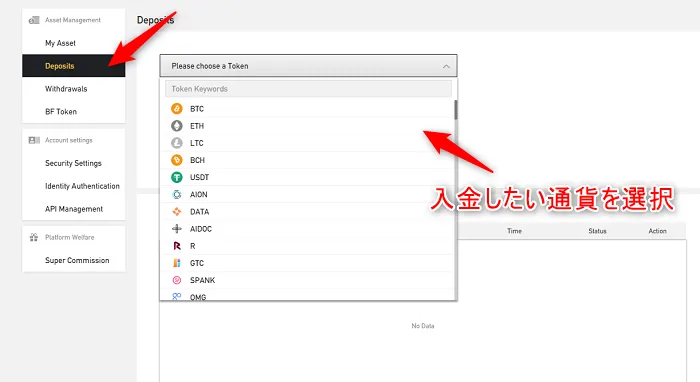Choose BTC from the token list

pos(308,108)
